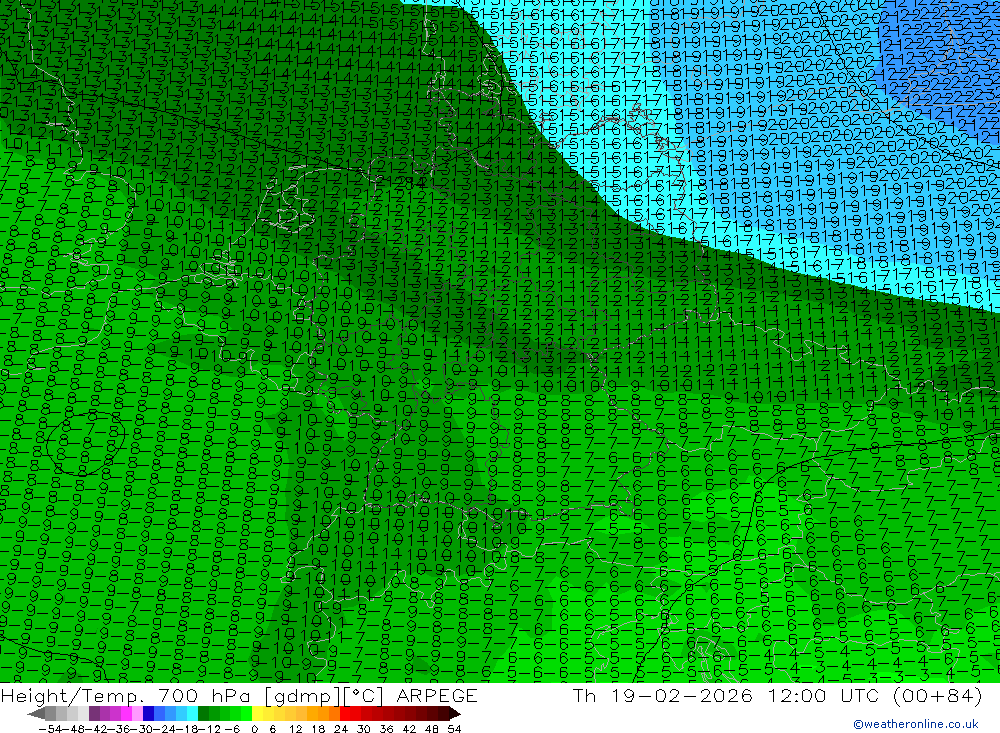Select the yellow legend swatch above 0
Image resolution: width=1000 pixels, height=733 pixels.
click(x=257, y=714)
